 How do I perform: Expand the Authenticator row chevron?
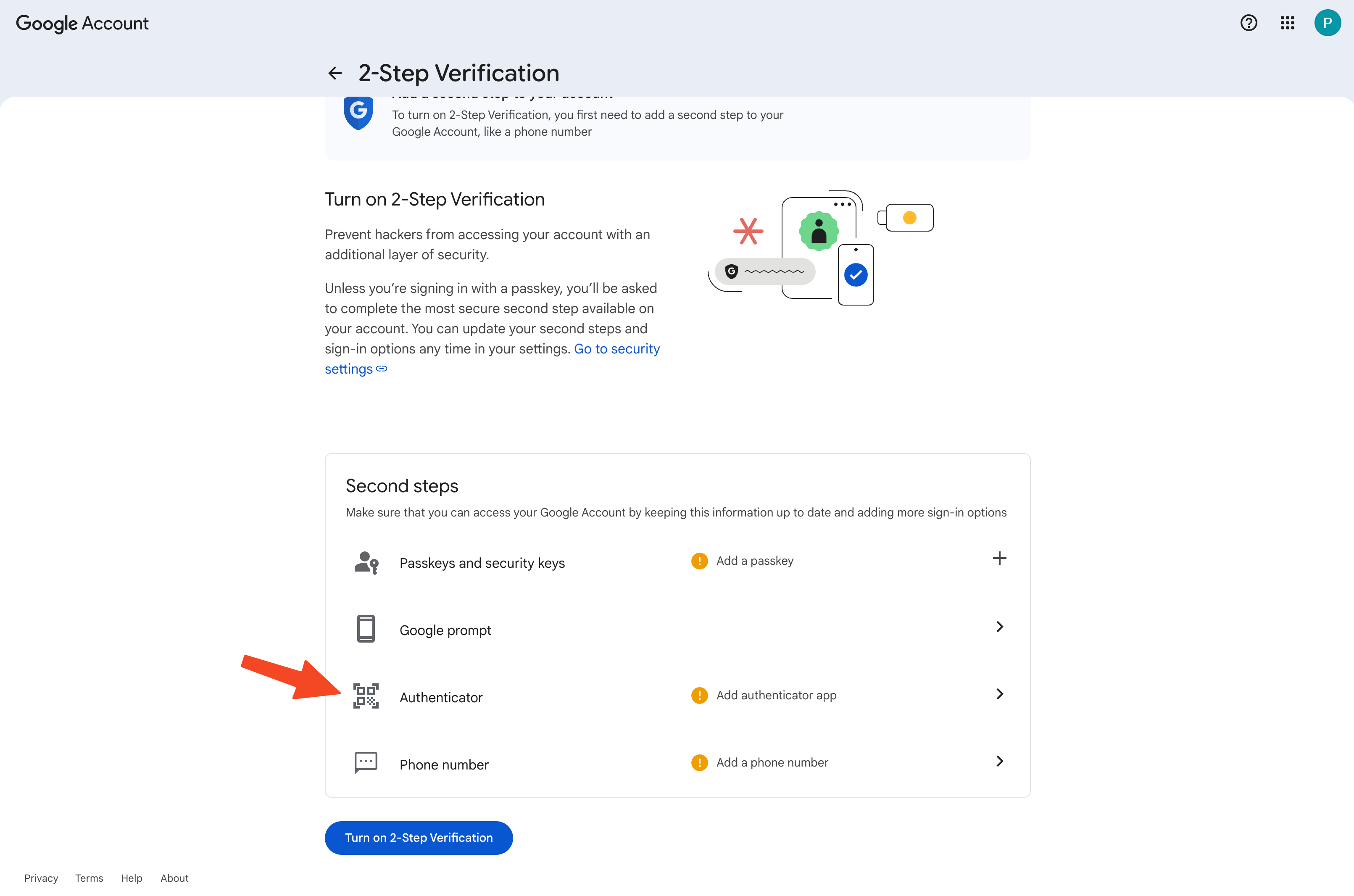999,694
